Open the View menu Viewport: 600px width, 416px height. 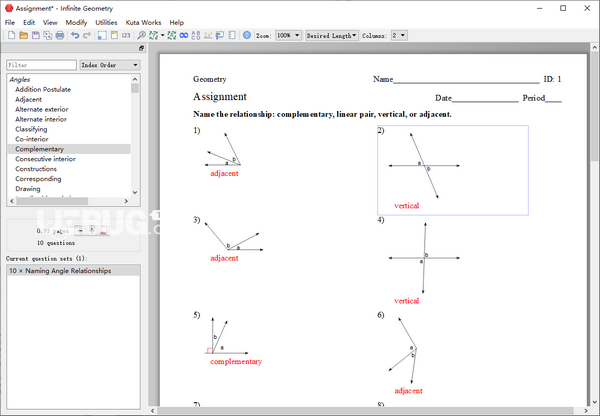click(x=50, y=23)
